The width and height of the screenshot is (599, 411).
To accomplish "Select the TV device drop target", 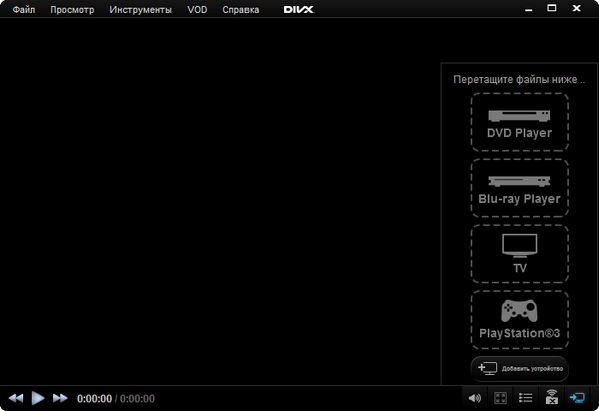I will pos(520,254).
